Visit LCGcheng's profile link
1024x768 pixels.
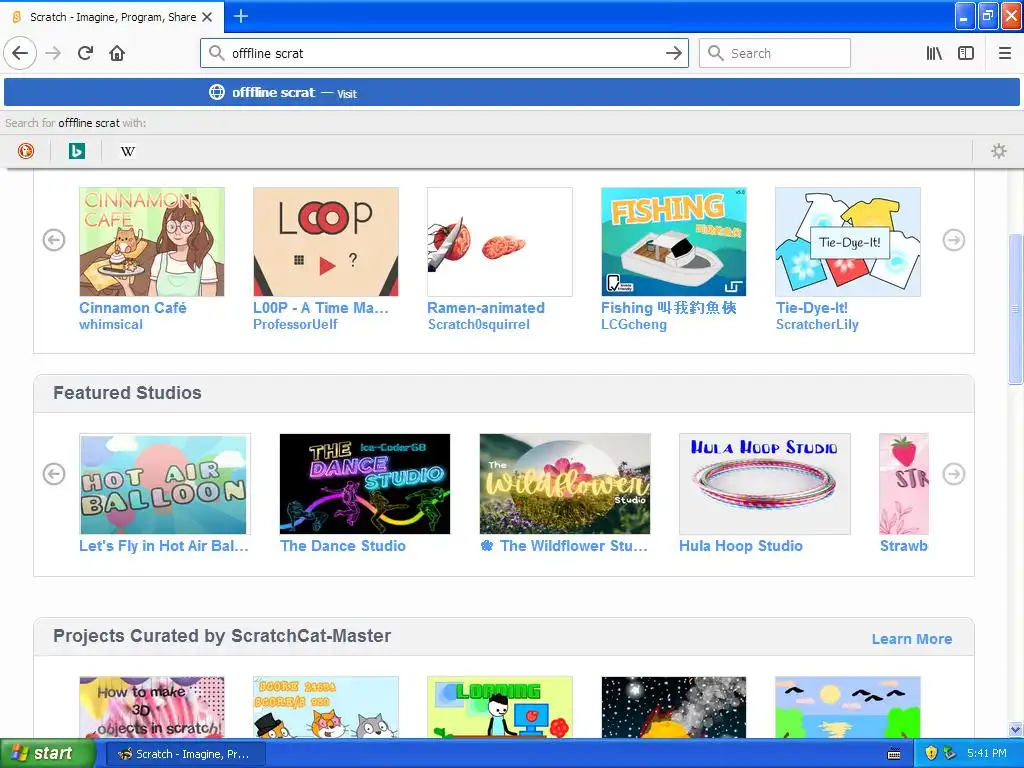tap(634, 325)
